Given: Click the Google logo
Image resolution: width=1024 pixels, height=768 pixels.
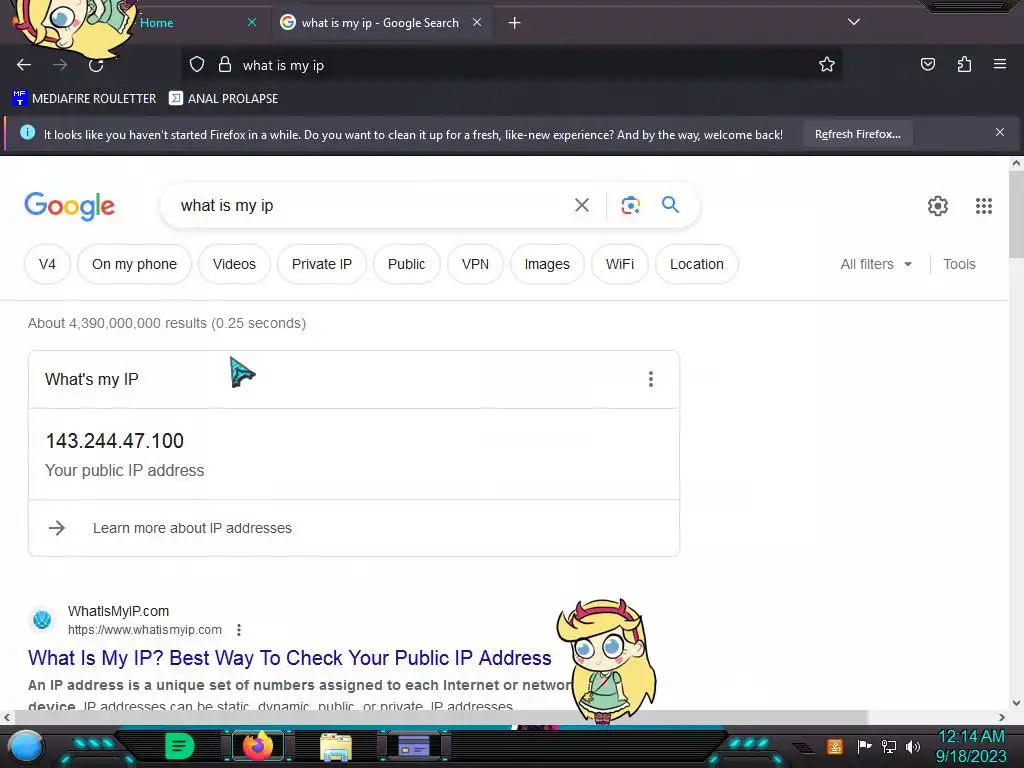Looking at the screenshot, I should pyautogui.click(x=70, y=206).
